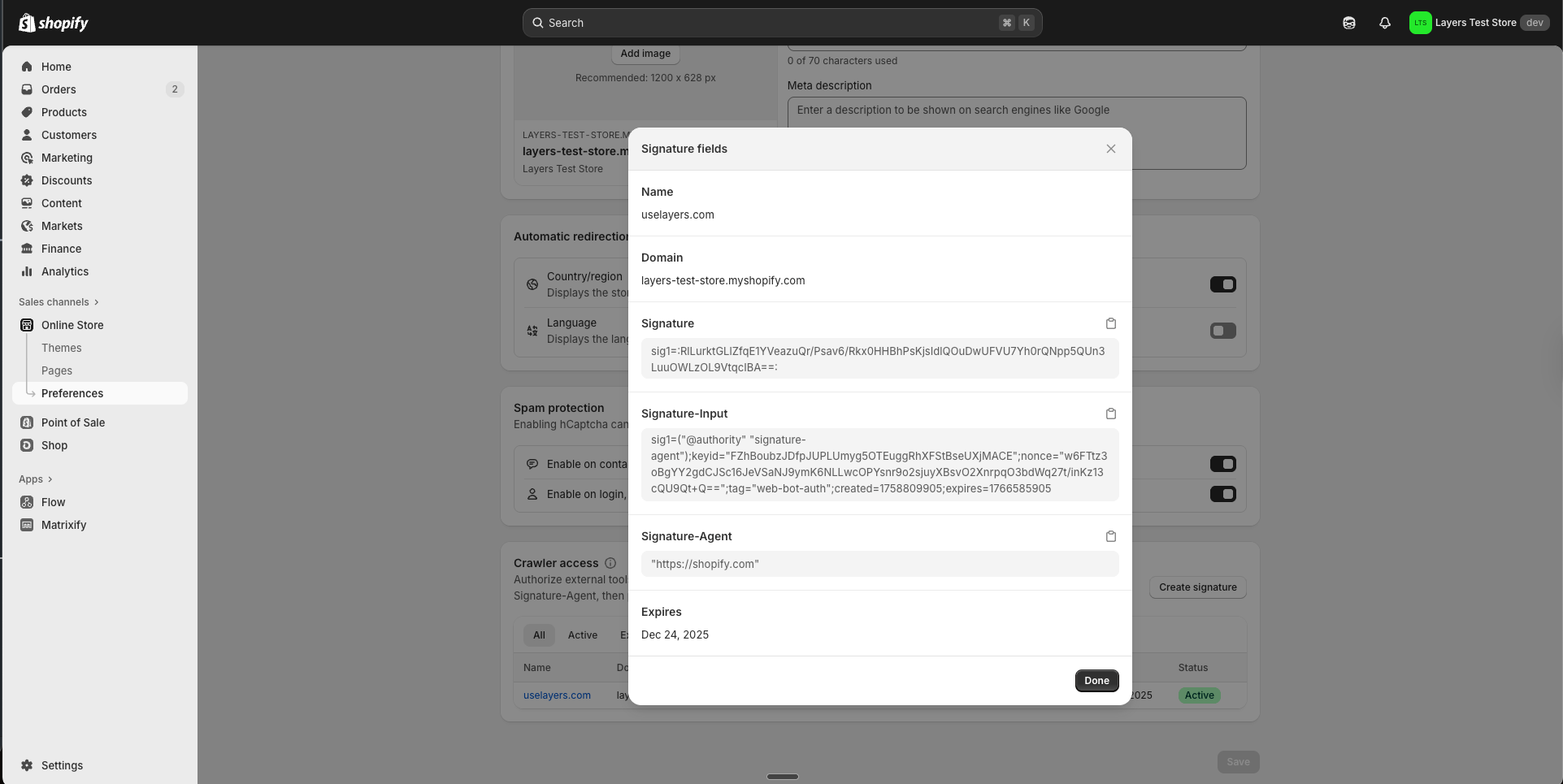
Task: Enable the Language redirection switch
Action: click(1223, 331)
